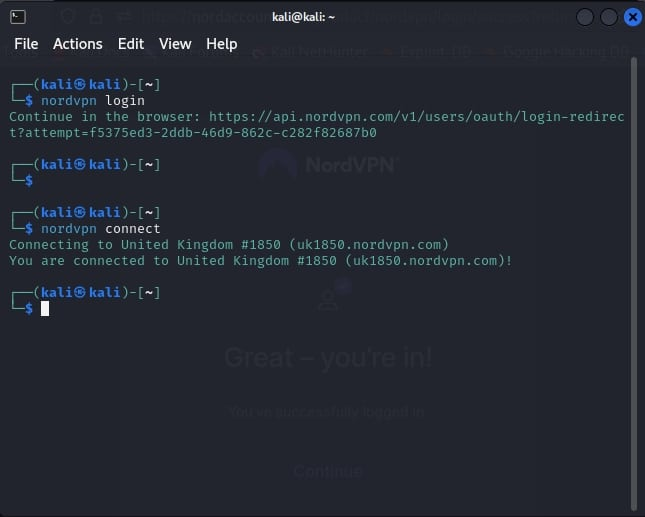645x517 pixels.
Task: Open the Edit menu
Action: pyautogui.click(x=131, y=44)
